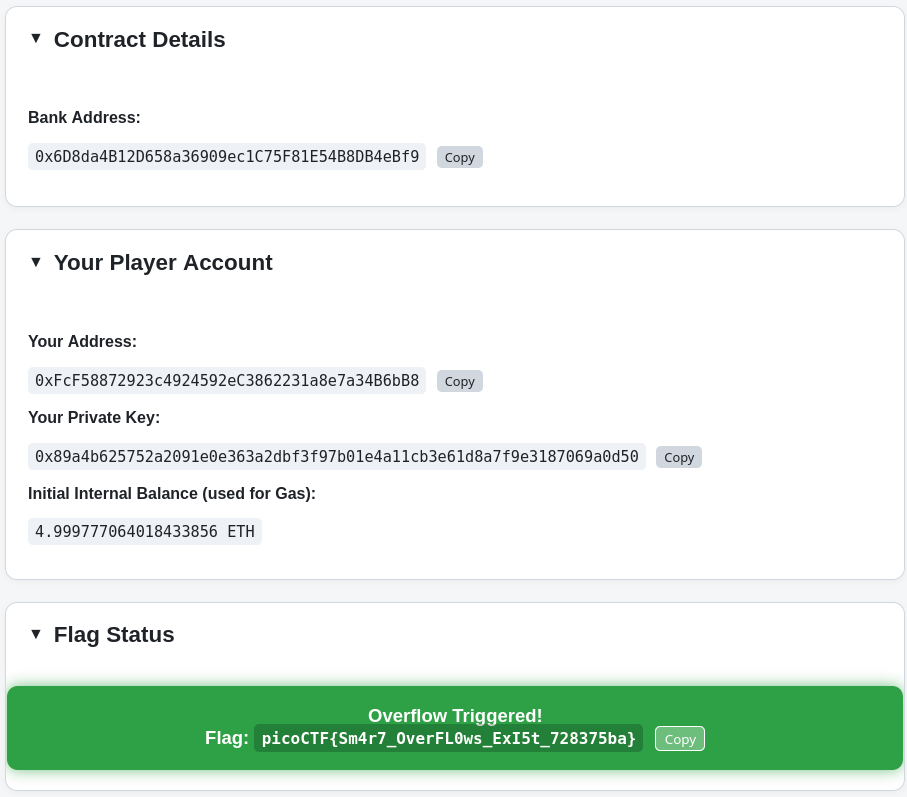
Task: Click the Bank Address label
Action: [84, 117]
